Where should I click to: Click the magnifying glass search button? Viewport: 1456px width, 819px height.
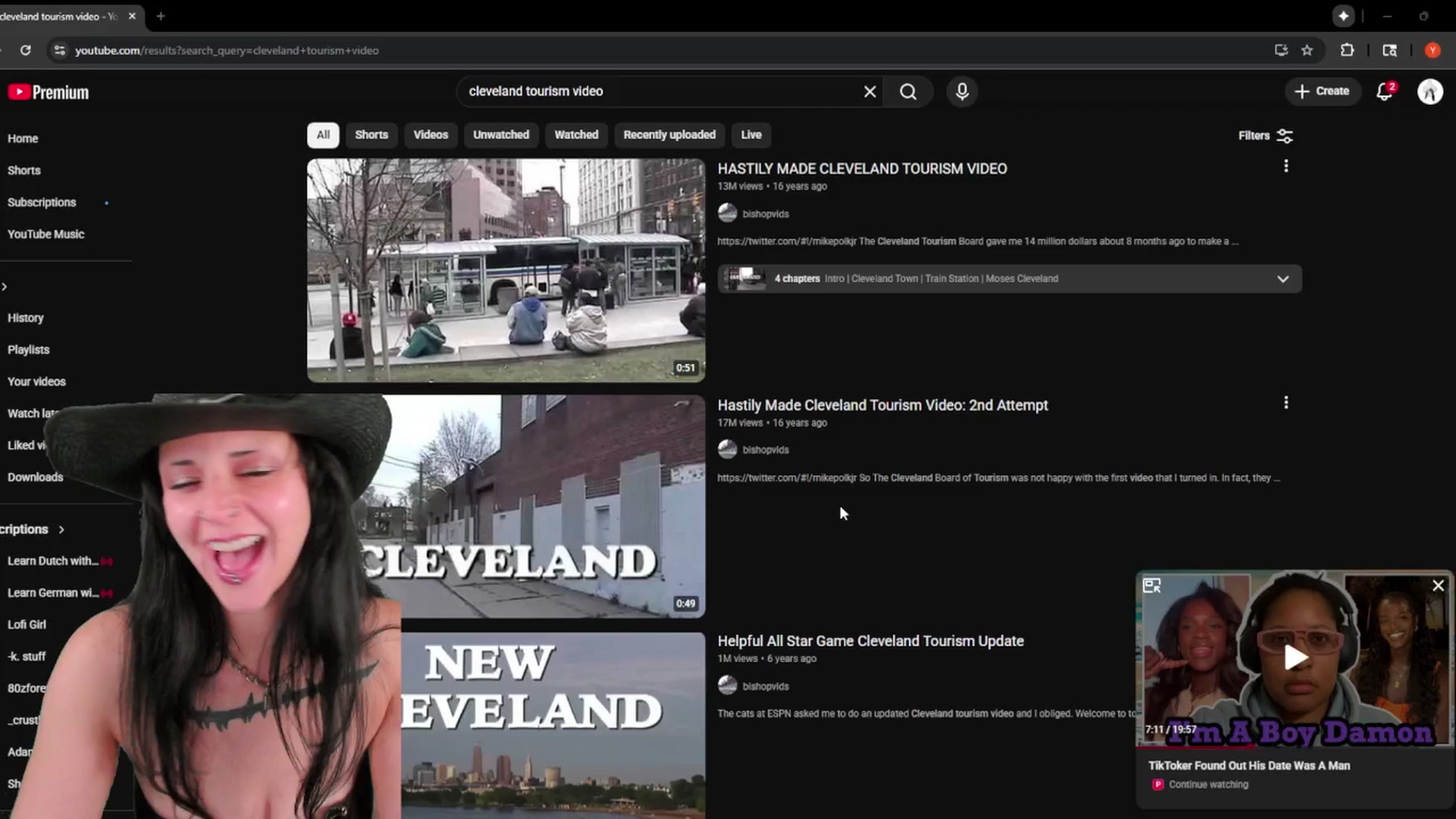908,92
